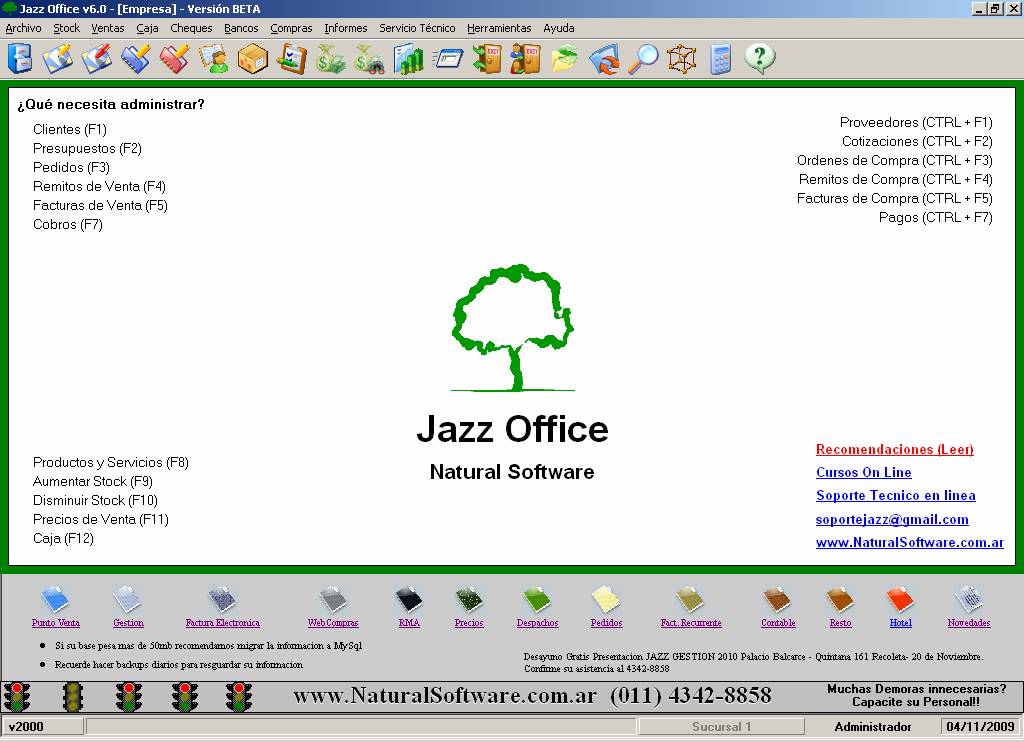The image size is (1024, 742).
Task: Click the document icon above Novedades
Action: point(968,600)
